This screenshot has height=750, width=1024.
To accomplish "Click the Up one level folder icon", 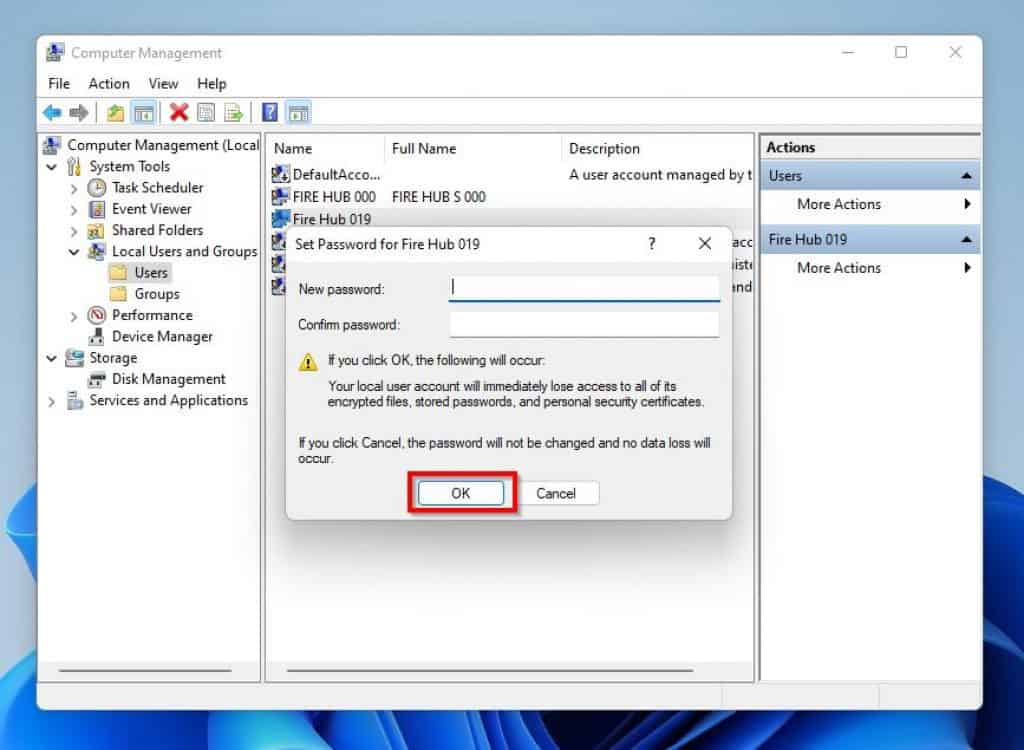I will coord(116,113).
